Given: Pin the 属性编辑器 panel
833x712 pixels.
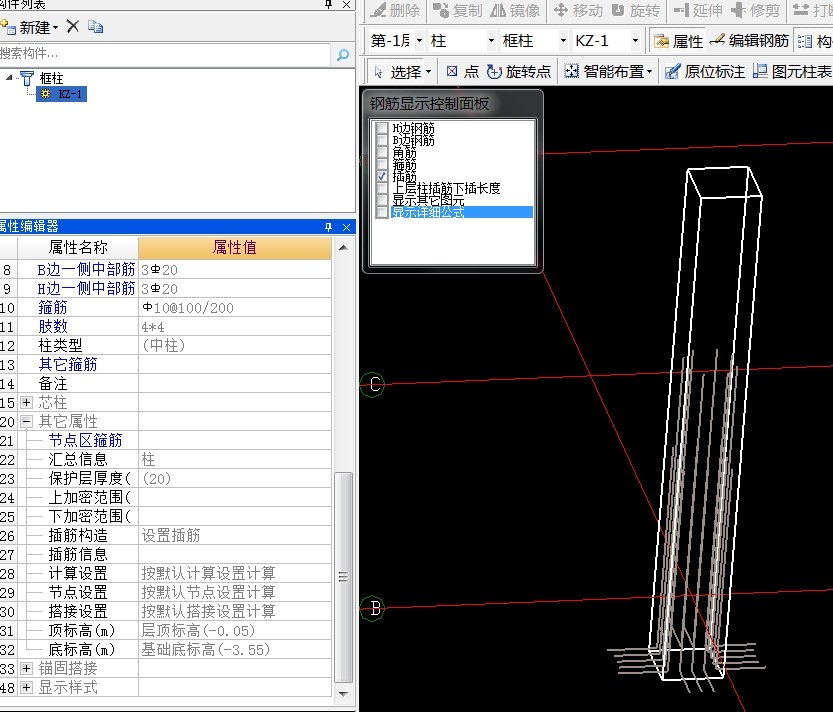Looking at the screenshot, I should tap(328, 227).
